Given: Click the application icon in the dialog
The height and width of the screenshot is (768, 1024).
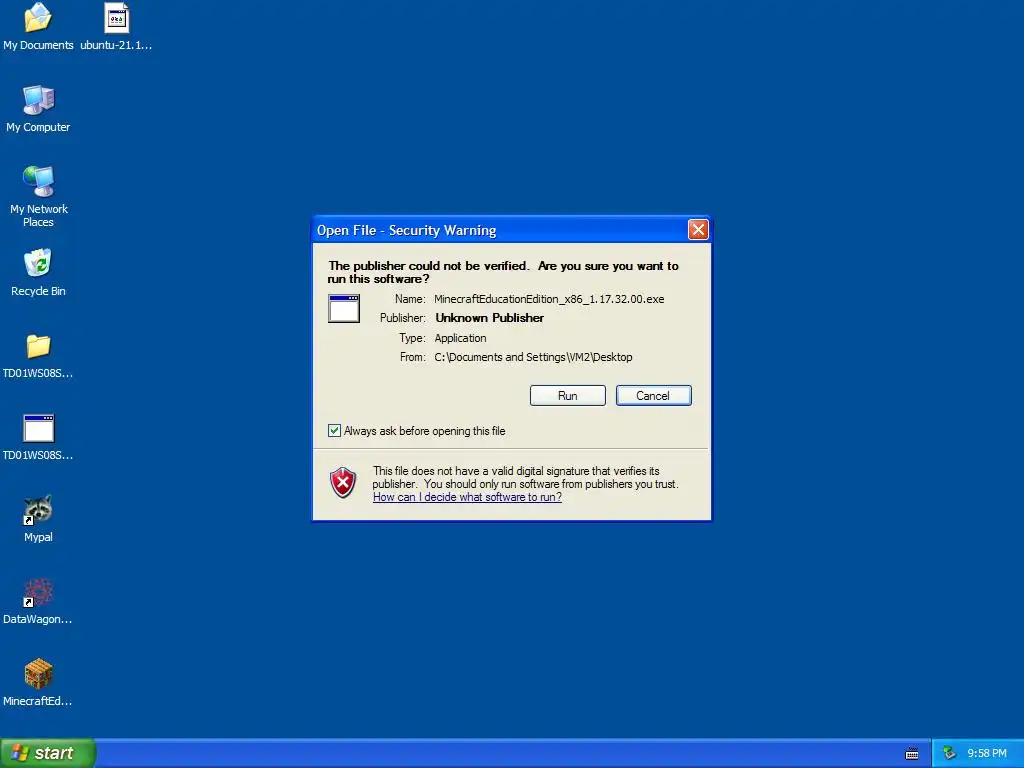Looking at the screenshot, I should [344, 308].
